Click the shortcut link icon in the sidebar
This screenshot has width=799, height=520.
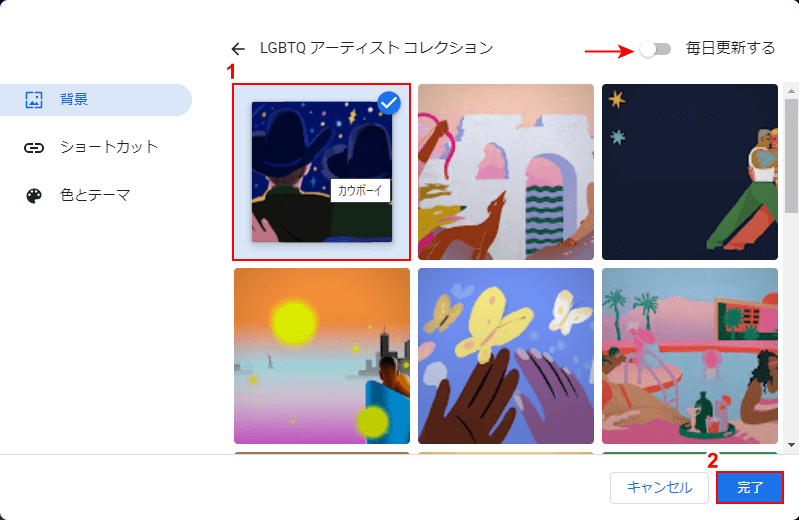click(34, 148)
